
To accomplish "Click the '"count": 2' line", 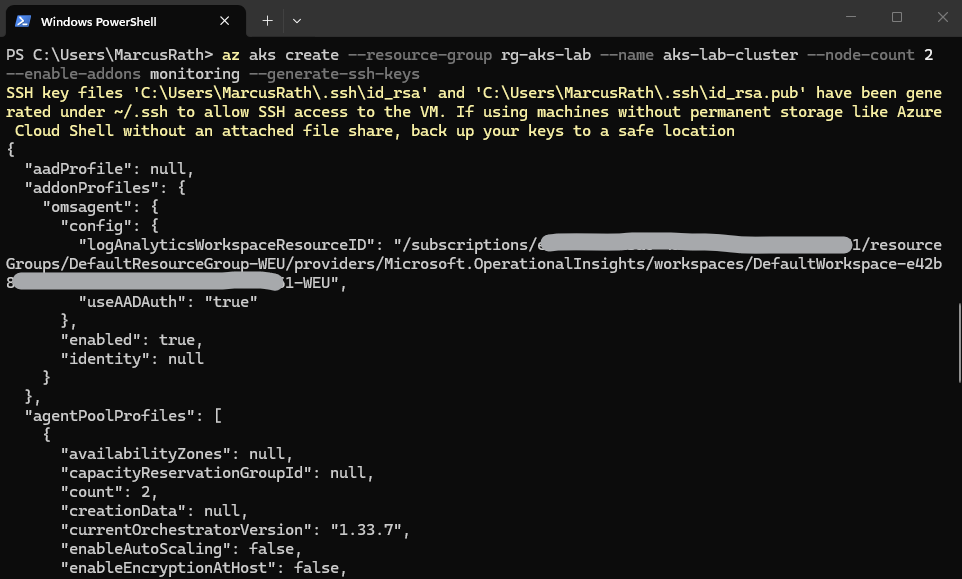I will click(109, 492).
